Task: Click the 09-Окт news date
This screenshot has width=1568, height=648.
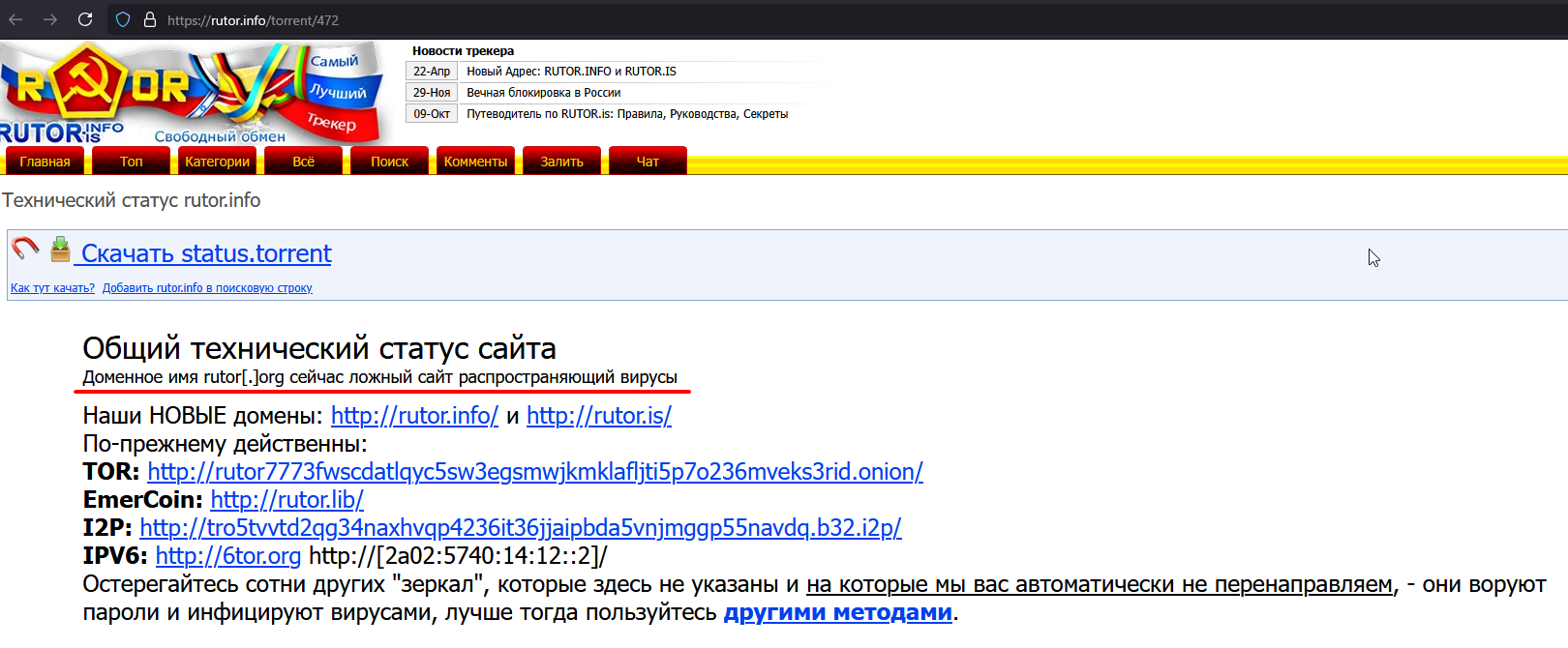Action: [432, 114]
